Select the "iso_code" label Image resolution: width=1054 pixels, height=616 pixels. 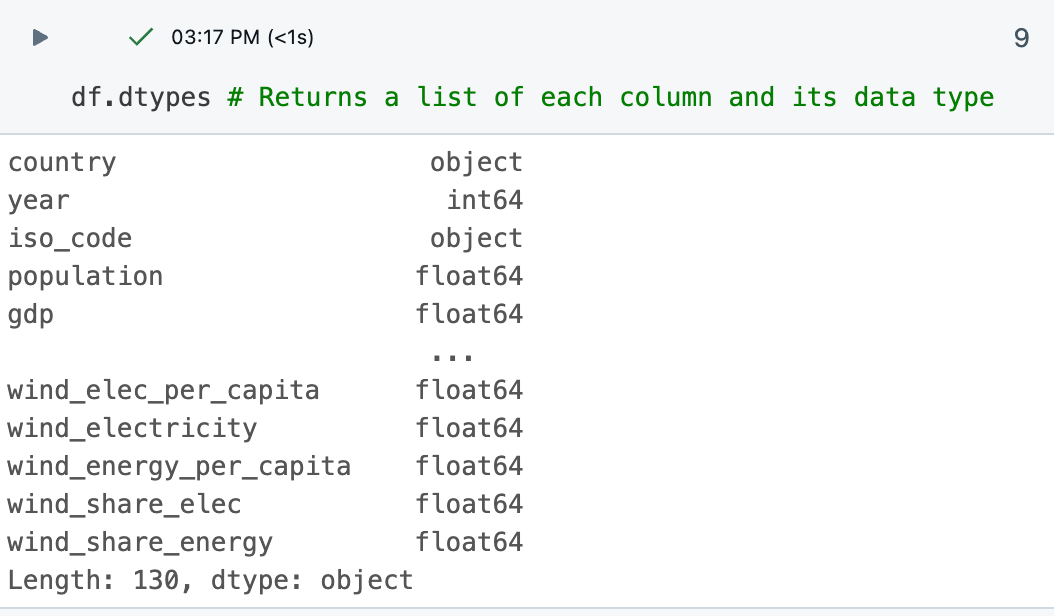point(68,238)
